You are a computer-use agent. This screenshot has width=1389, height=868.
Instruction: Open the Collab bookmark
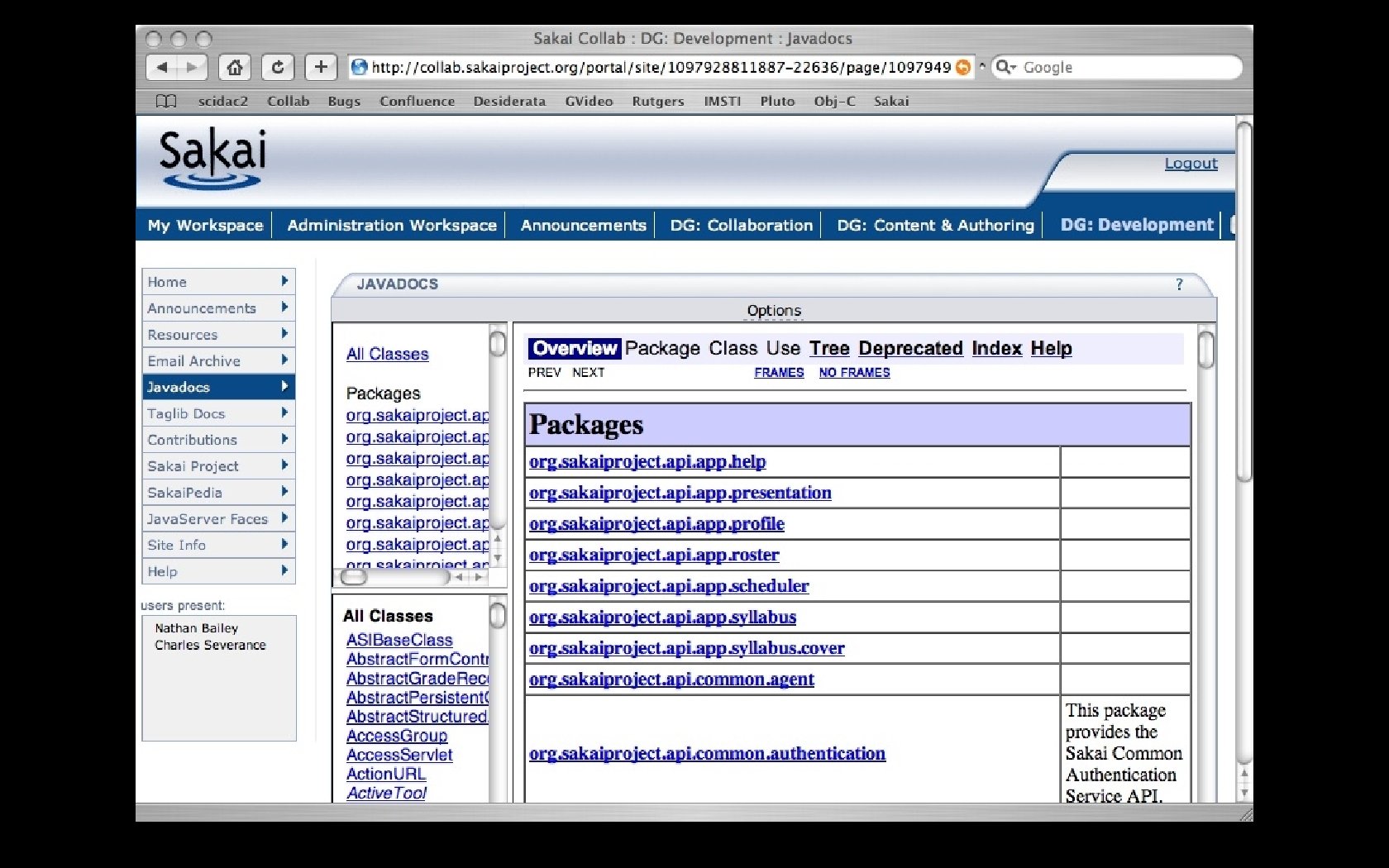pos(288,101)
